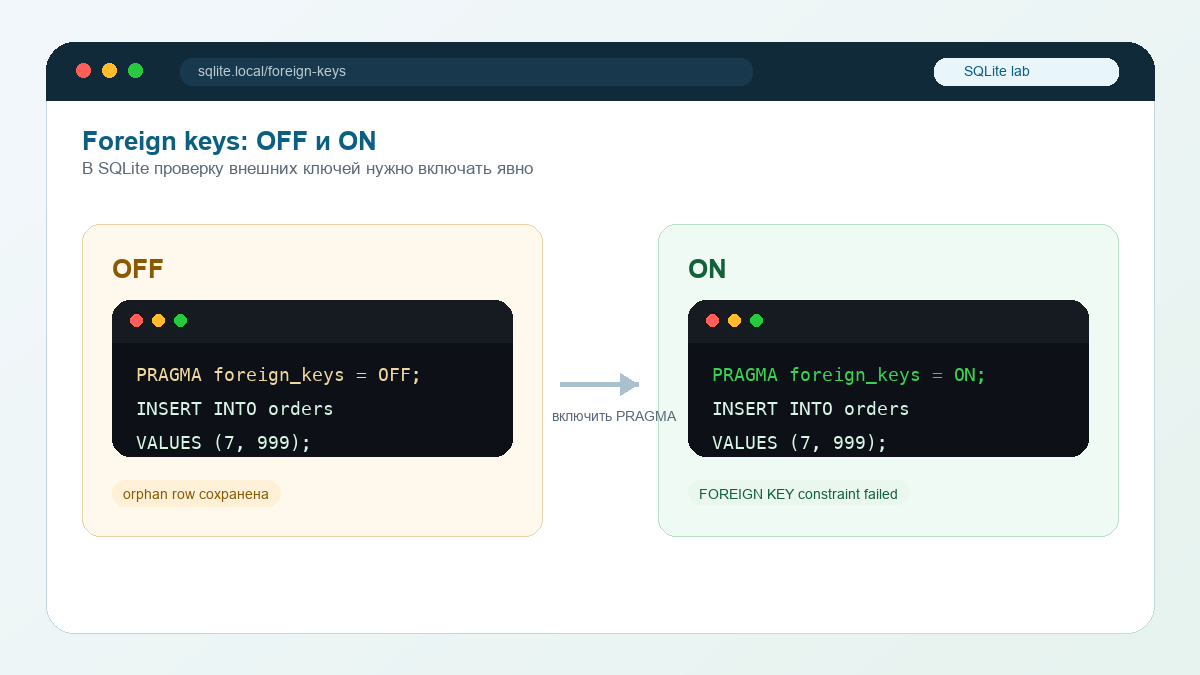Click INSERT INTO orders in ON terminal

[811, 409]
